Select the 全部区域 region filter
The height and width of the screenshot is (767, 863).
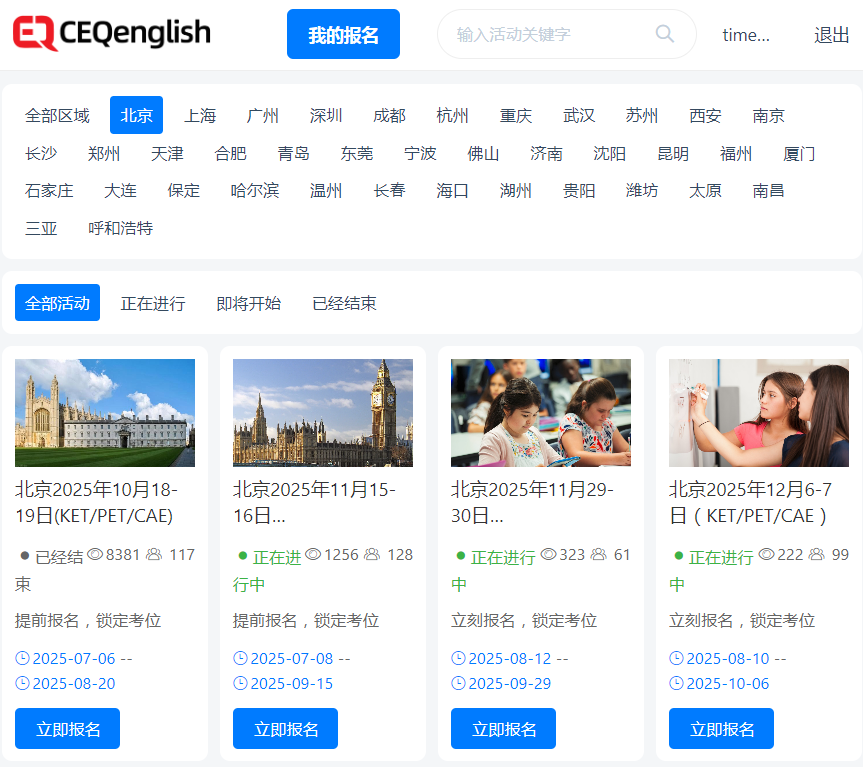click(x=57, y=115)
